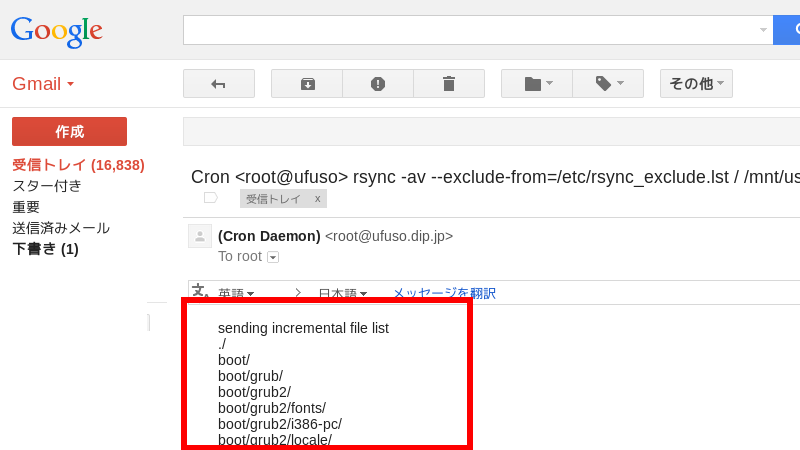
Task: Open the その他 more actions dropdown
Action: click(696, 84)
